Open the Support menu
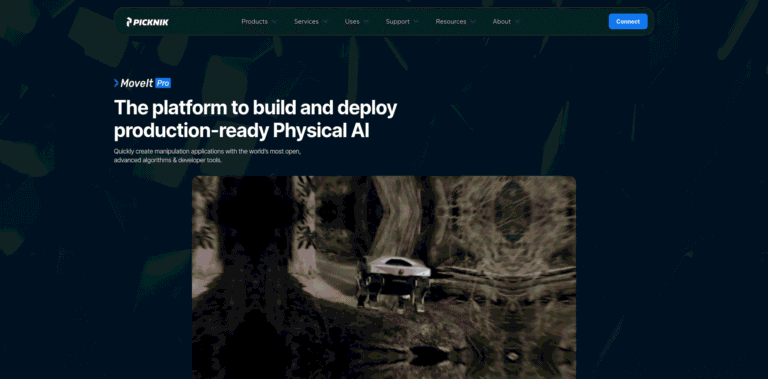 [x=397, y=22]
